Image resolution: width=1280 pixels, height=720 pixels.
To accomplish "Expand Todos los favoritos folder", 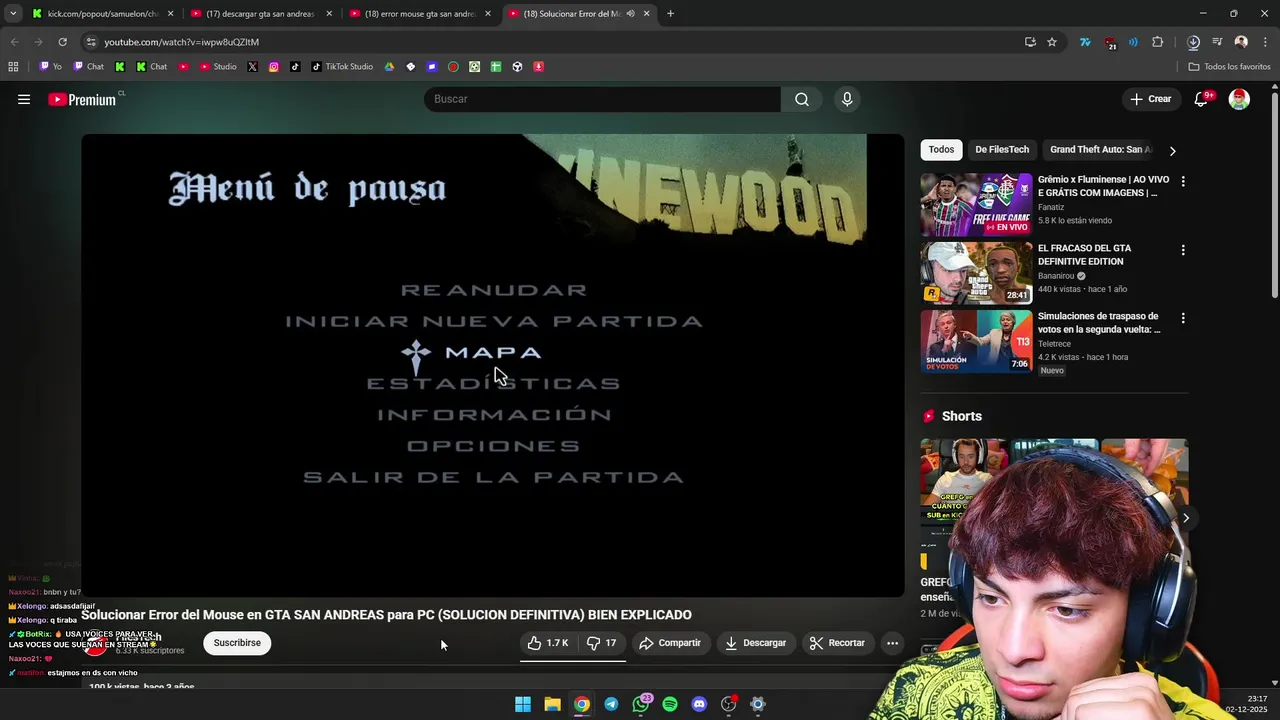I will pos(1229,67).
